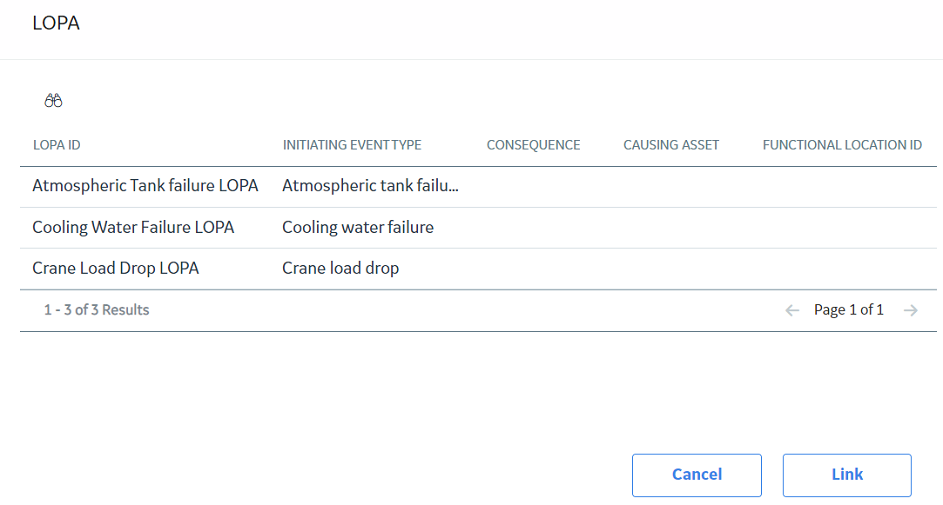This screenshot has height=505, width=943.
Task: Go to the previous results page arrow
Action: 792,310
